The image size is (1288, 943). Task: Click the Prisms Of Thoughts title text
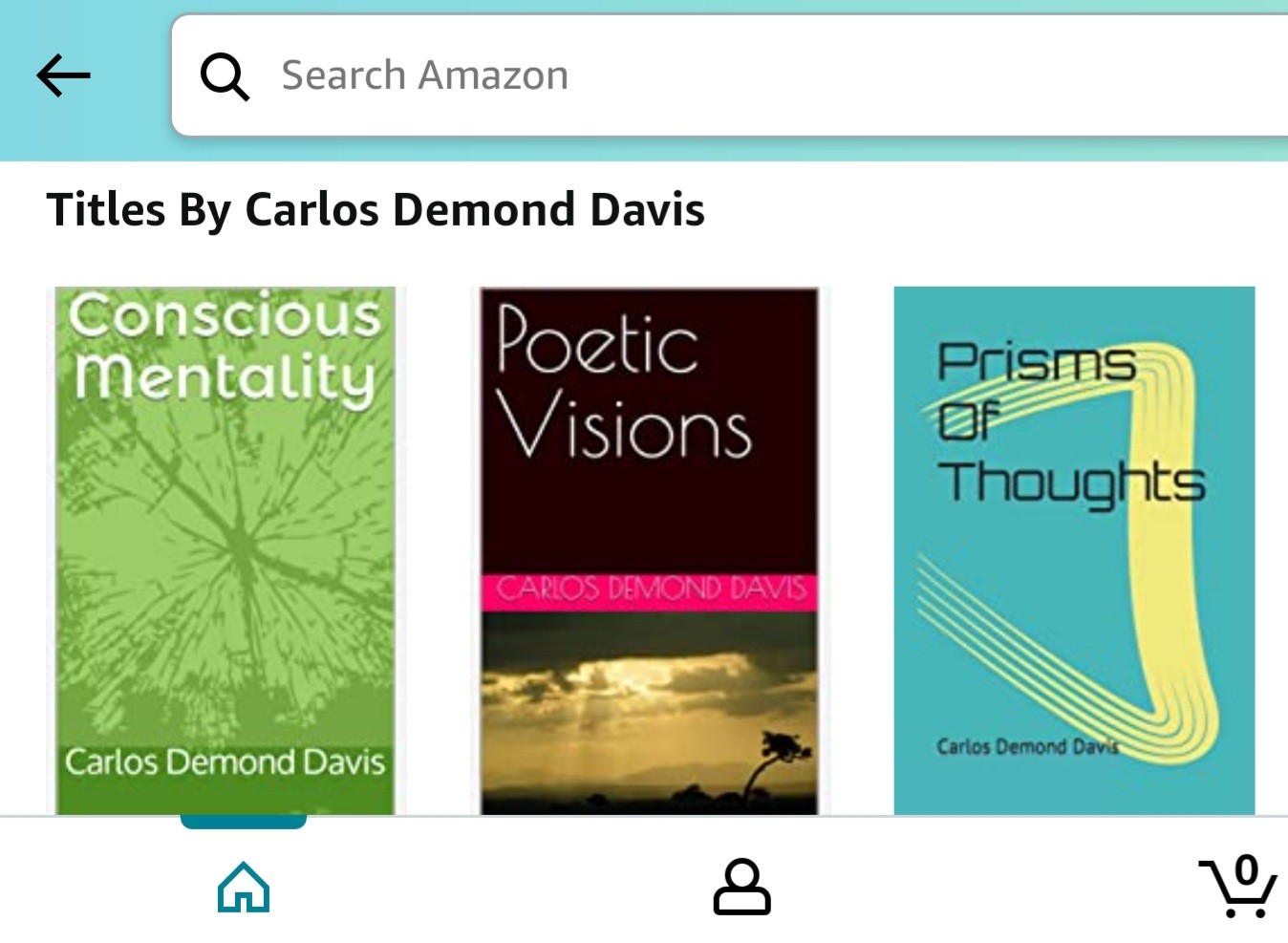tap(1070, 423)
